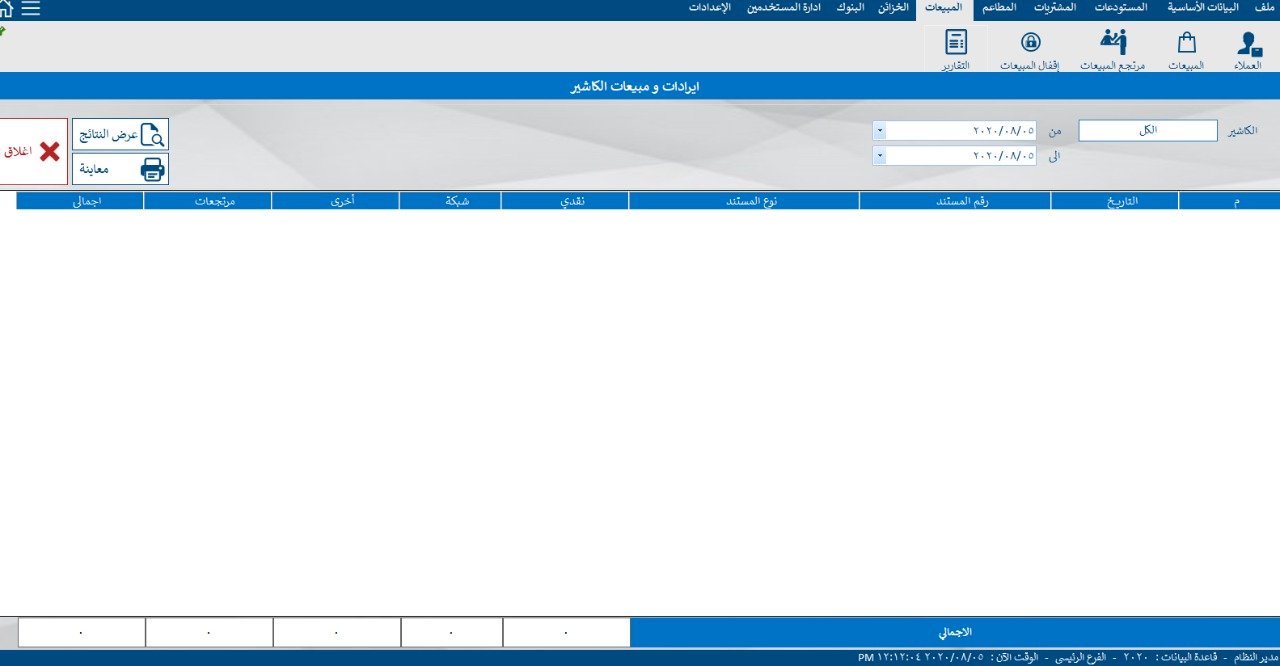Viewport: 1280px width, 666px height.
Task: Open the Reports (التقارير) icon
Action: [956, 50]
